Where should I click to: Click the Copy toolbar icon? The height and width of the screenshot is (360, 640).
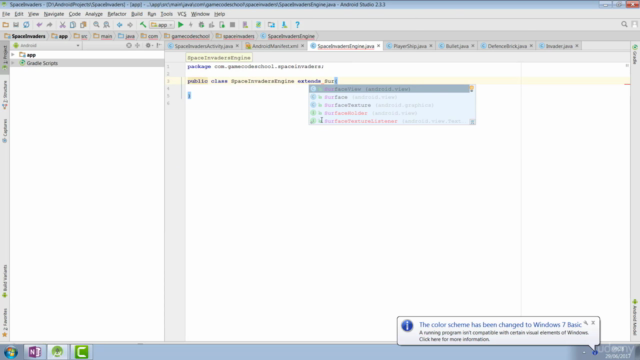tap(73, 25)
